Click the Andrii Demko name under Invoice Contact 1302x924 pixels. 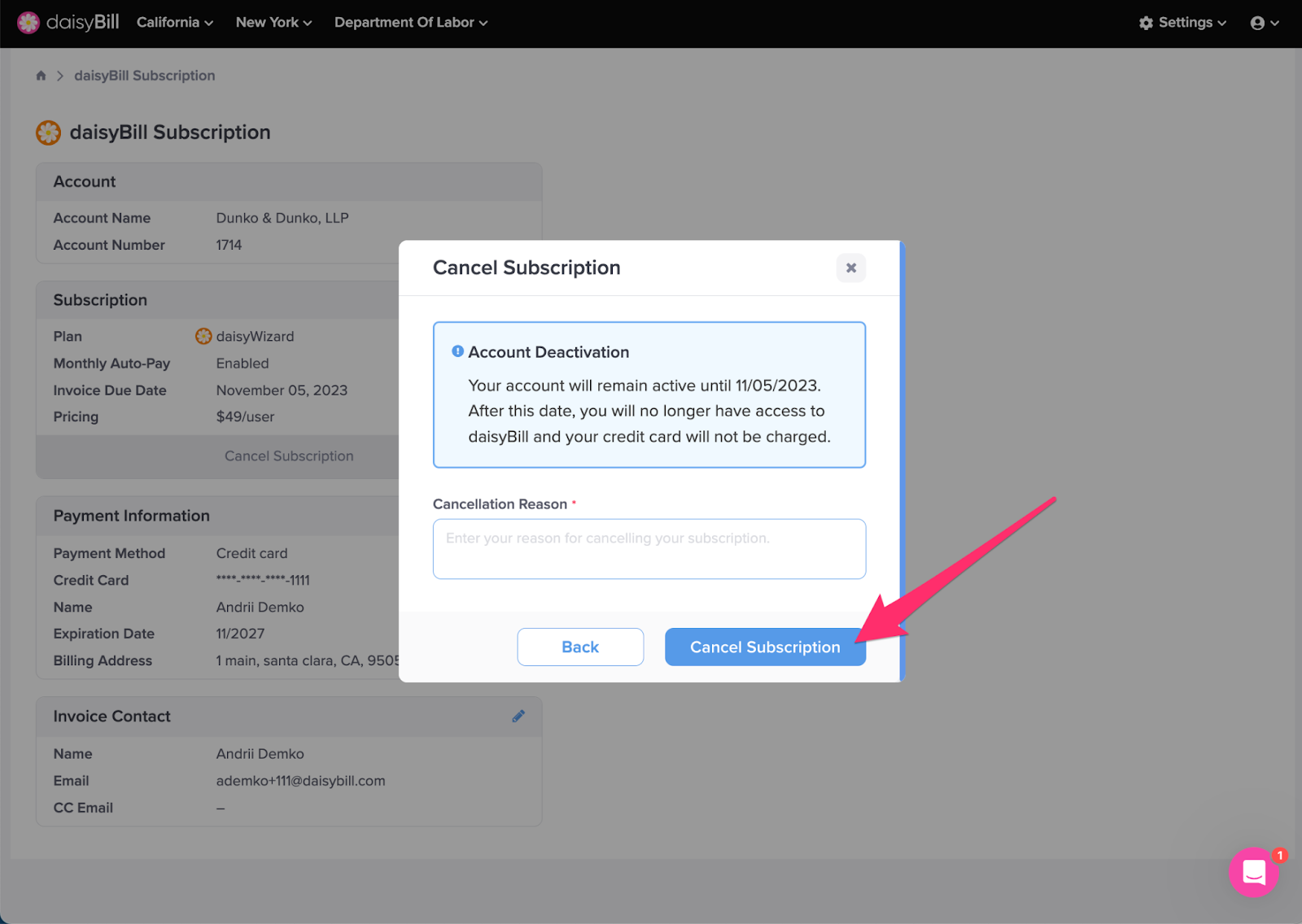(260, 754)
